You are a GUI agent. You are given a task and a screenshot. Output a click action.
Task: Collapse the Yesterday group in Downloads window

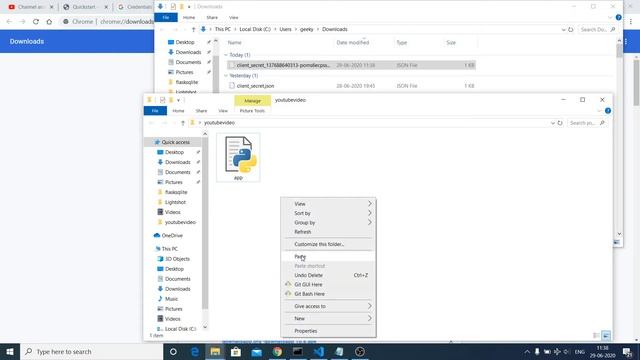coord(226,76)
